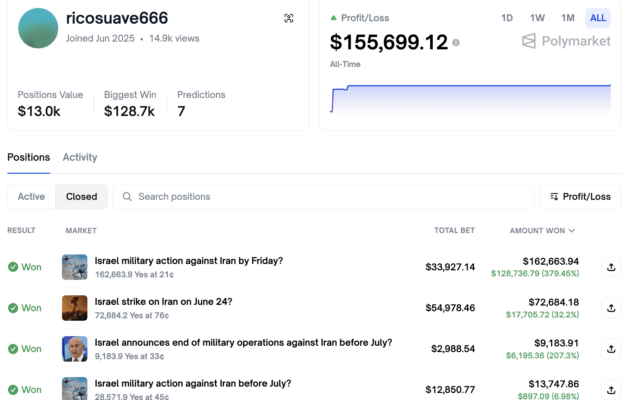Share the Israel strike on June 24 position
Screen dimensions: 640x400
pyautogui.click(x=611, y=308)
